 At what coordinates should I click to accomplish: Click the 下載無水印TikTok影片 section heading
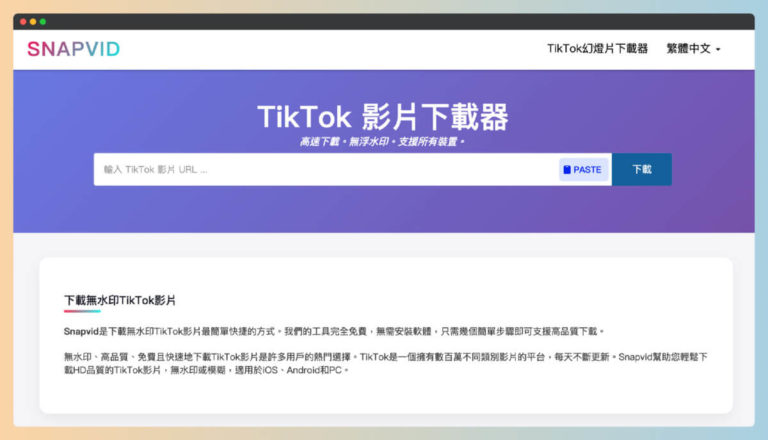pos(120,300)
